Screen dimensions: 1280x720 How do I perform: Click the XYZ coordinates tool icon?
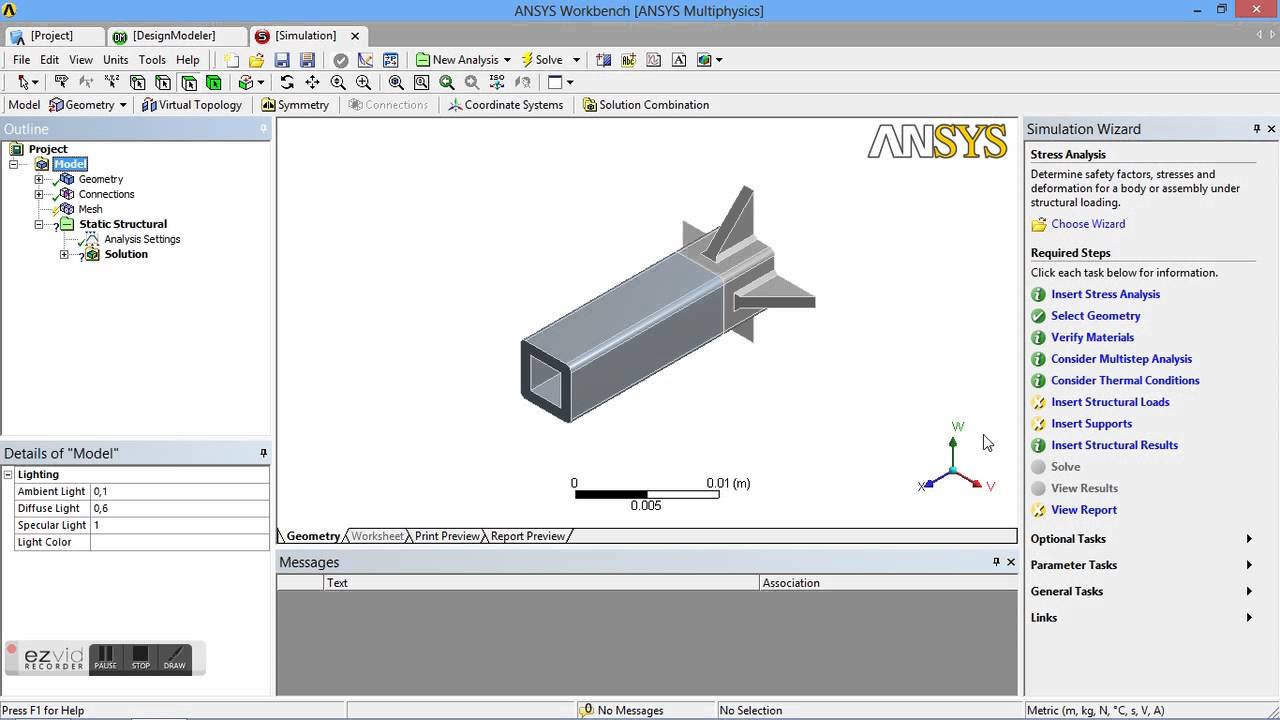[x=111, y=82]
